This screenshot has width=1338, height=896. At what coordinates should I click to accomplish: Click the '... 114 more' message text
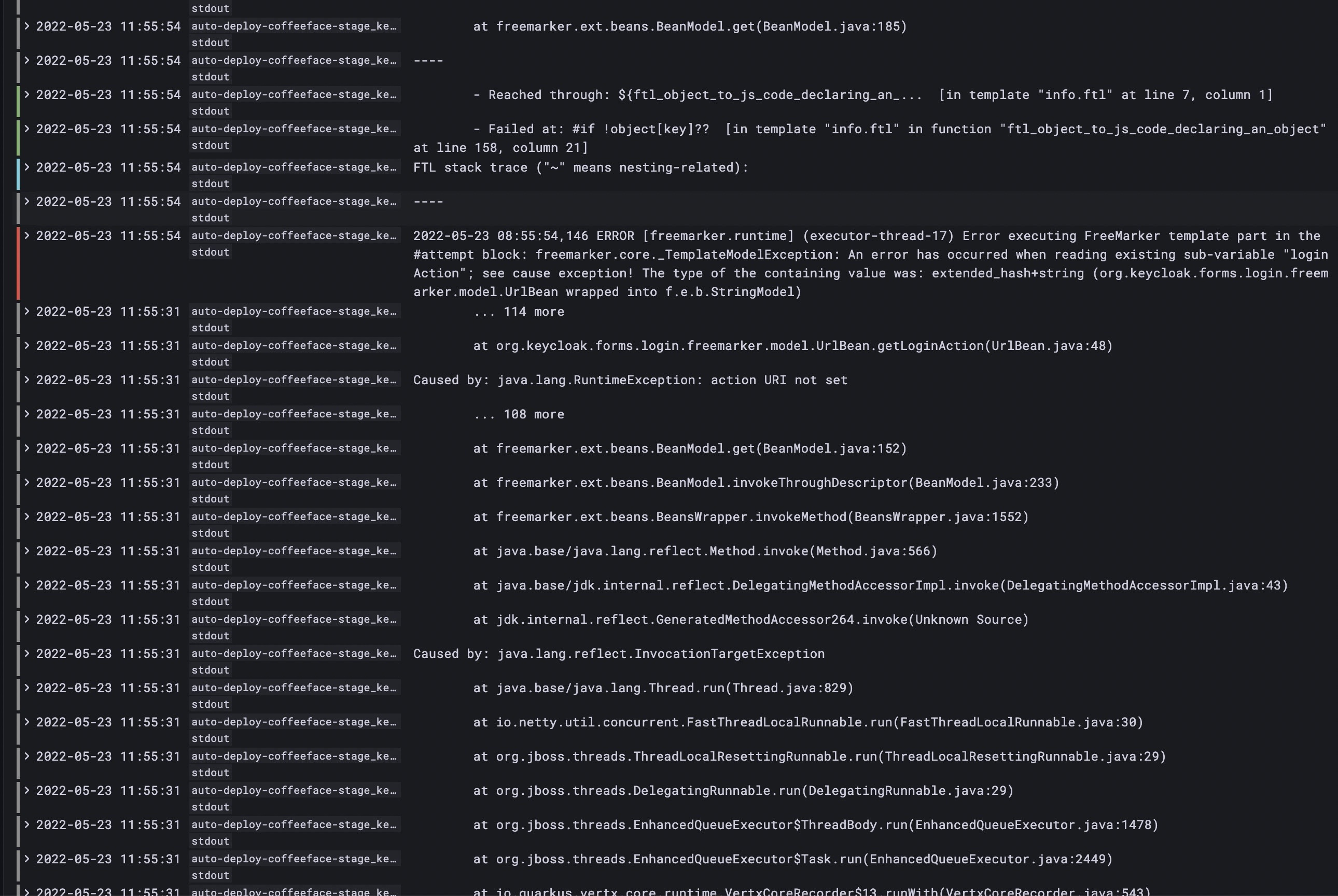(x=519, y=312)
